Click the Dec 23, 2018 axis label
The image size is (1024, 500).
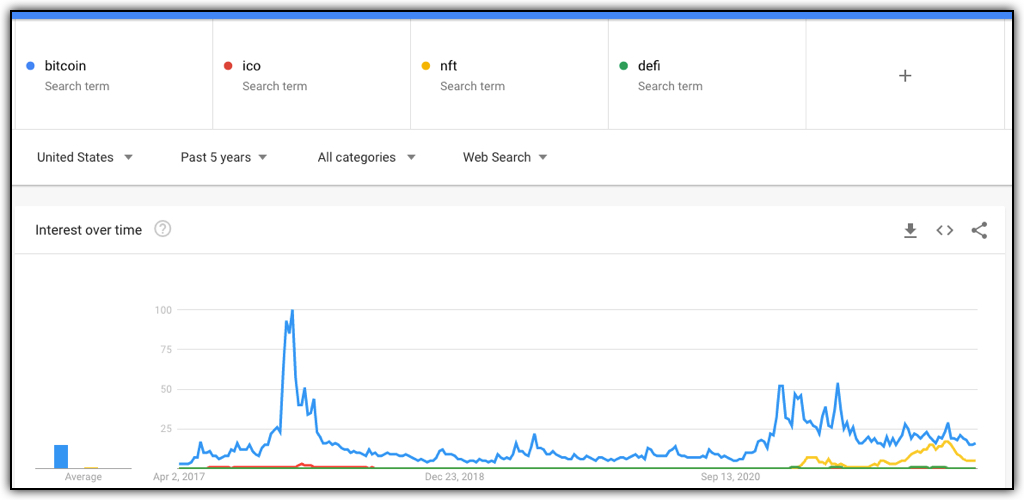pos(455,477)
